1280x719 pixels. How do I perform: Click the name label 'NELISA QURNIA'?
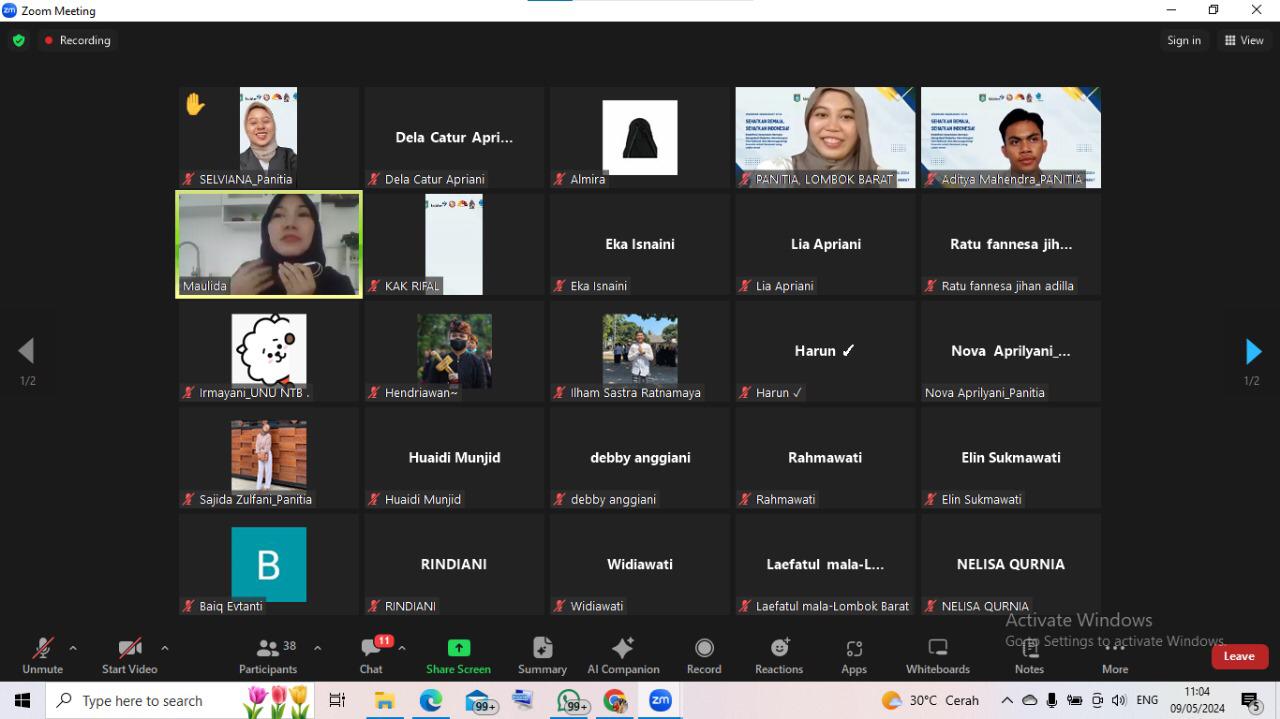(985, 606)
